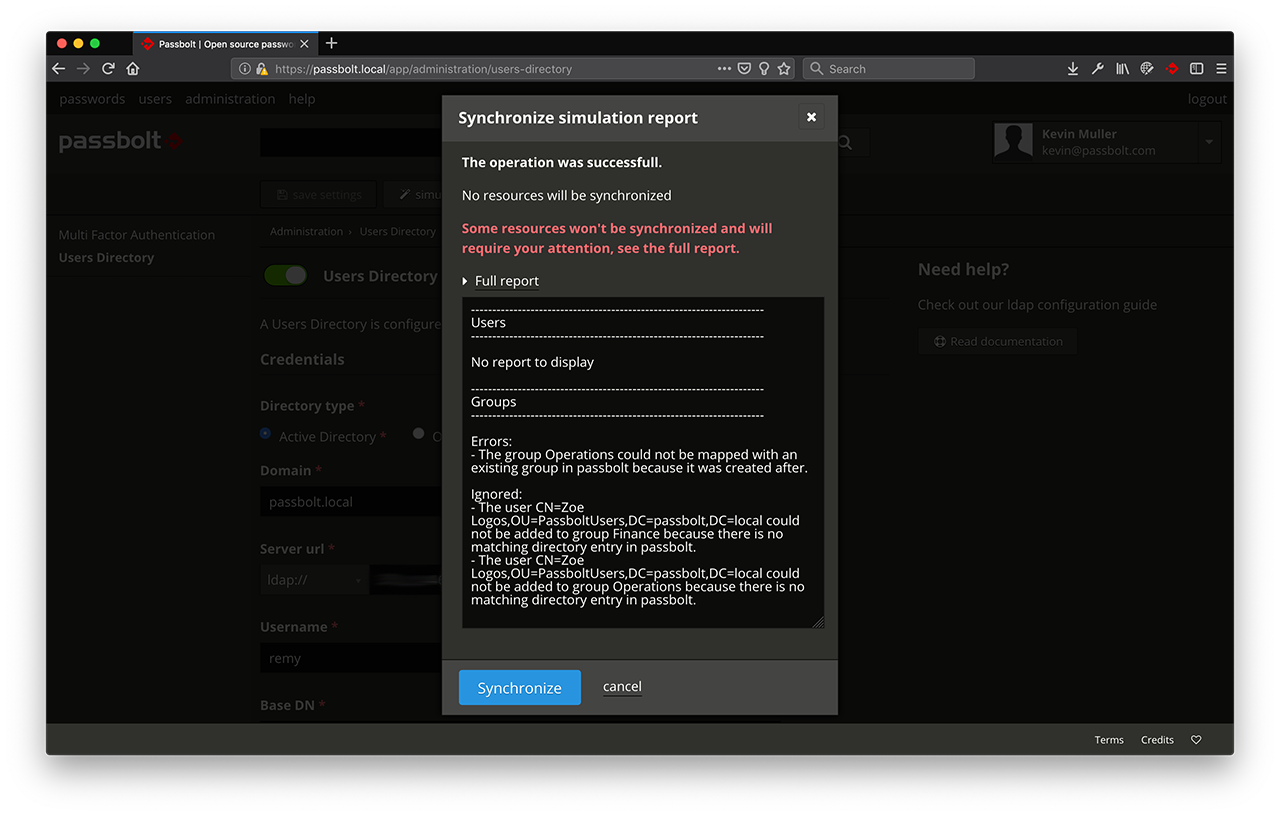
Task: Select Users Directory in sidebar
Action: (106, 258)
